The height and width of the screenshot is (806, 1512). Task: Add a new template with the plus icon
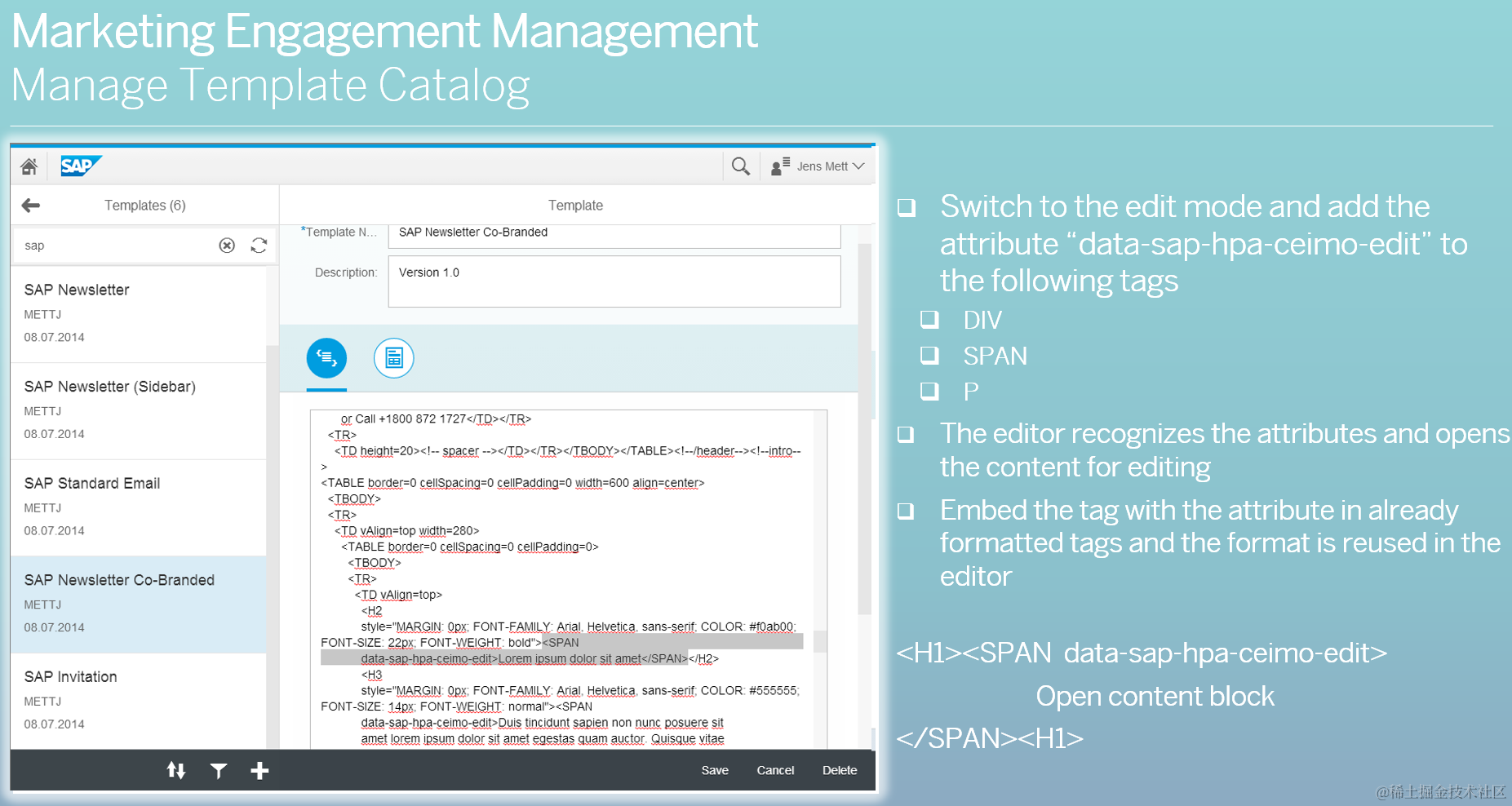[x=259, y=769]
